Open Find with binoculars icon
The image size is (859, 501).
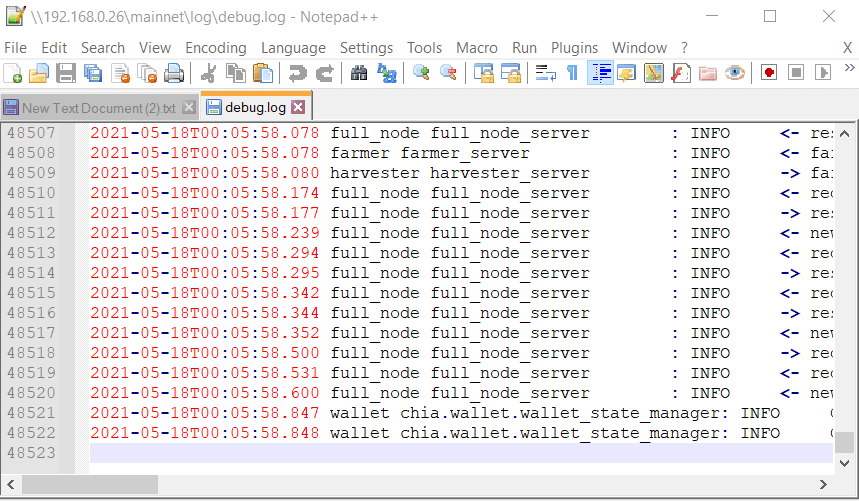click(359, 72)
